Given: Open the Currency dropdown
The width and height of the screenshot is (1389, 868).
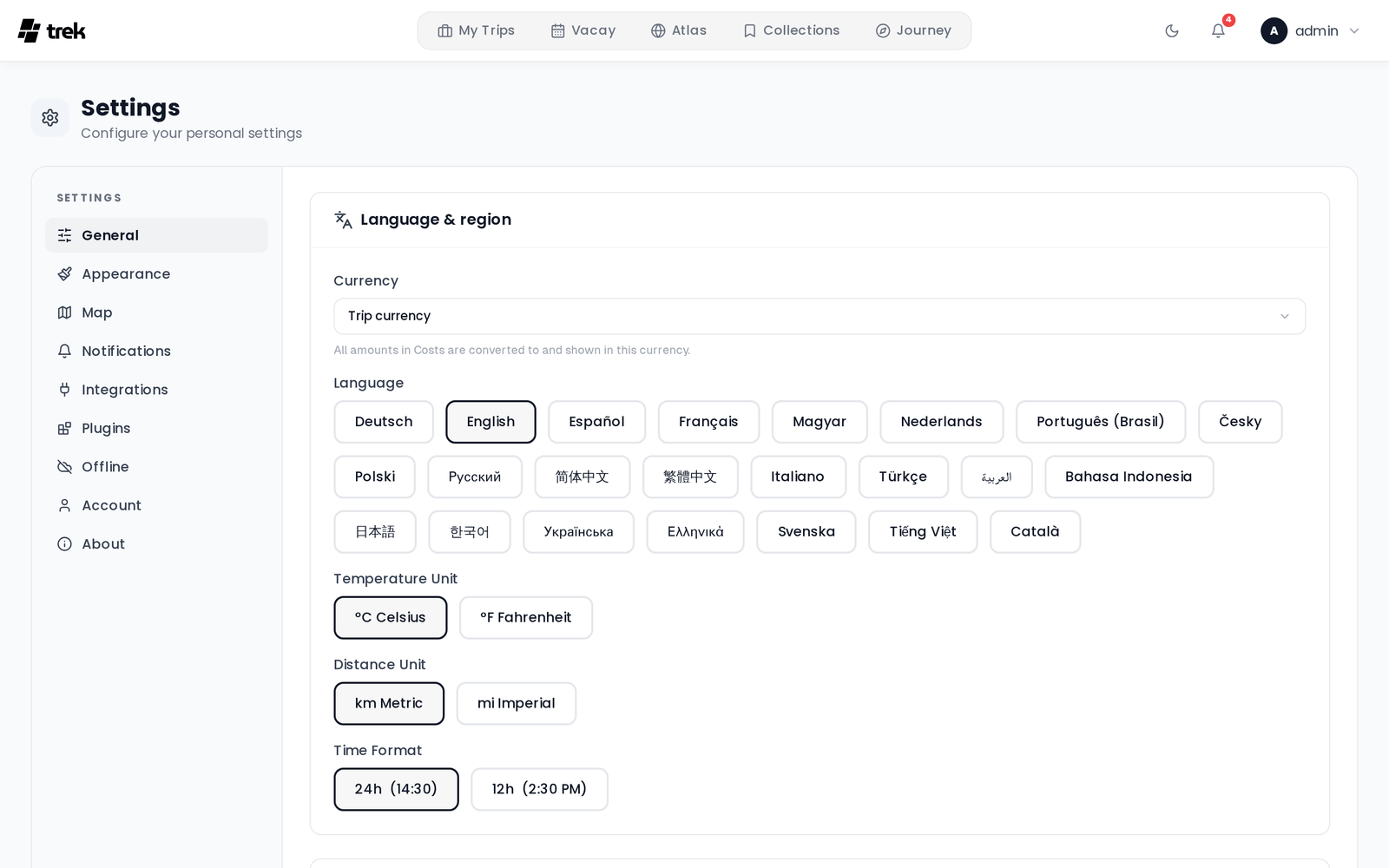Looking at the screenshot, I should pyautogui.click(x=820, y=316).
